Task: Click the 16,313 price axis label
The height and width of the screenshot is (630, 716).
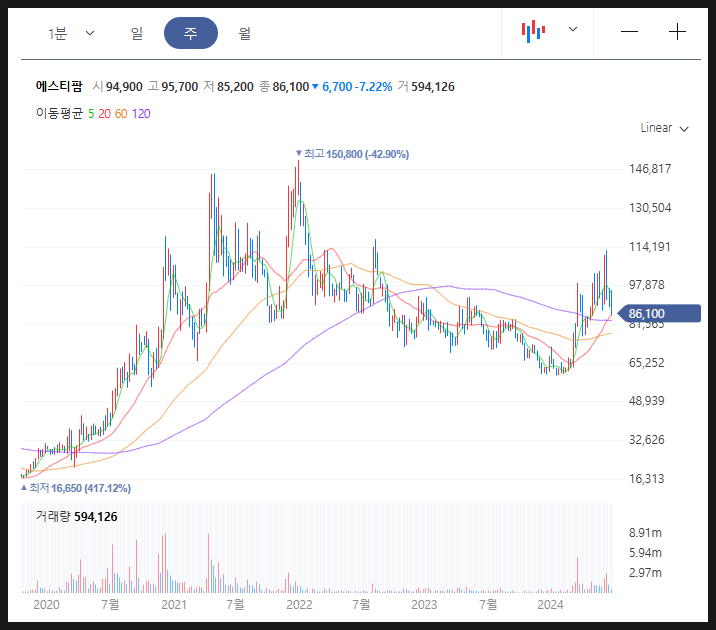Action: point(647,479)
